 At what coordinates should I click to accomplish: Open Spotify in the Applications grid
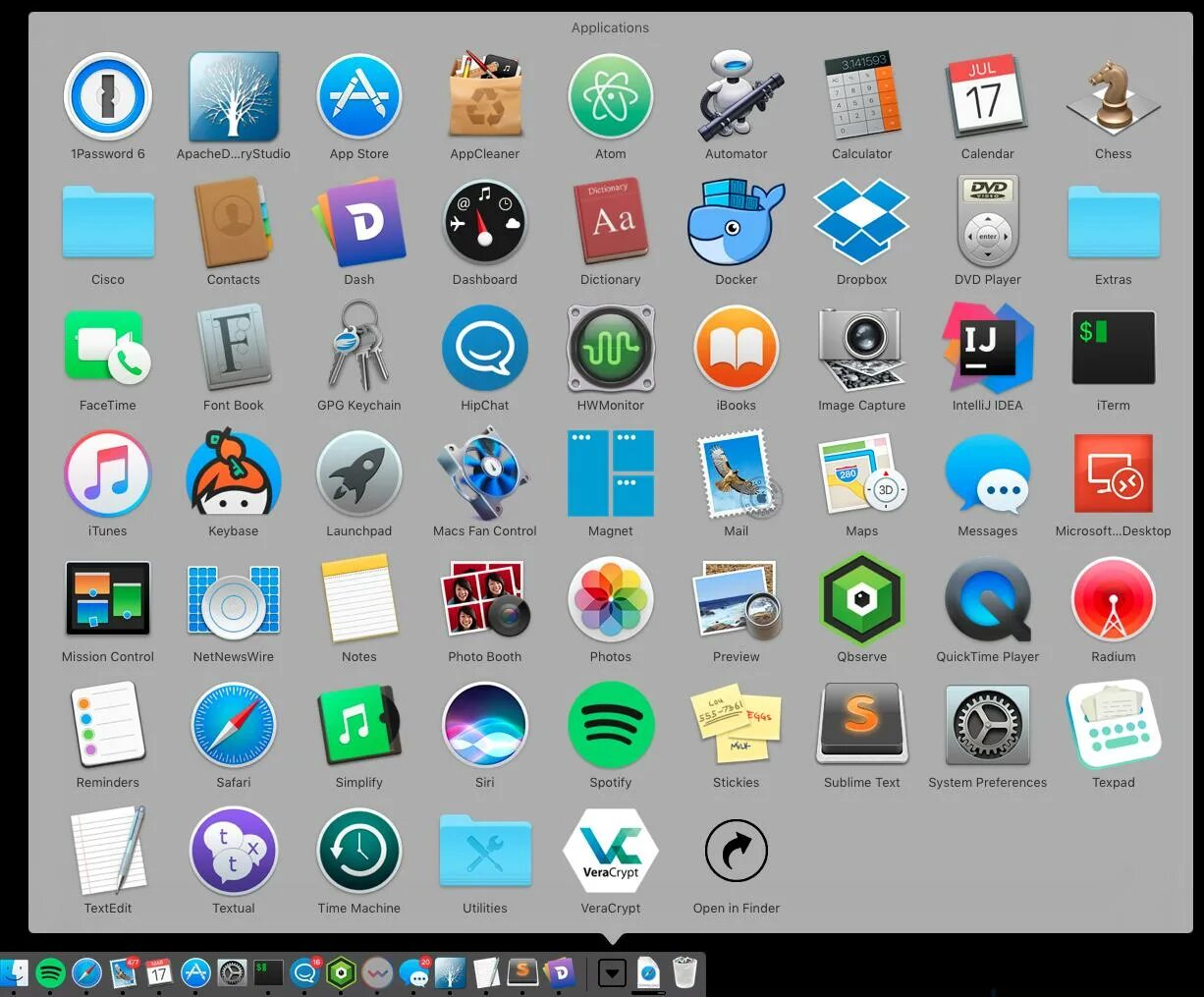pyautogui.click(x=611, y=726)
